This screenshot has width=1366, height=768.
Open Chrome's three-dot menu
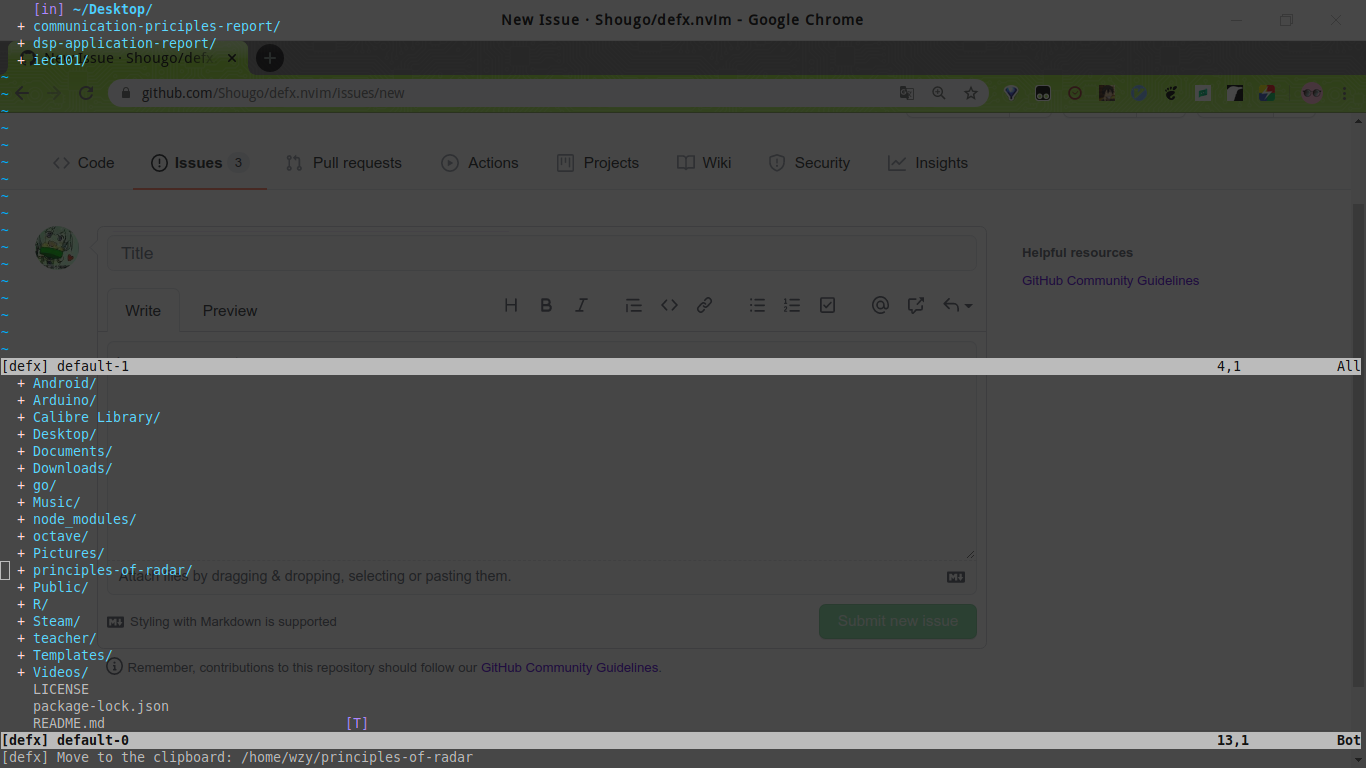point(1343,92)
